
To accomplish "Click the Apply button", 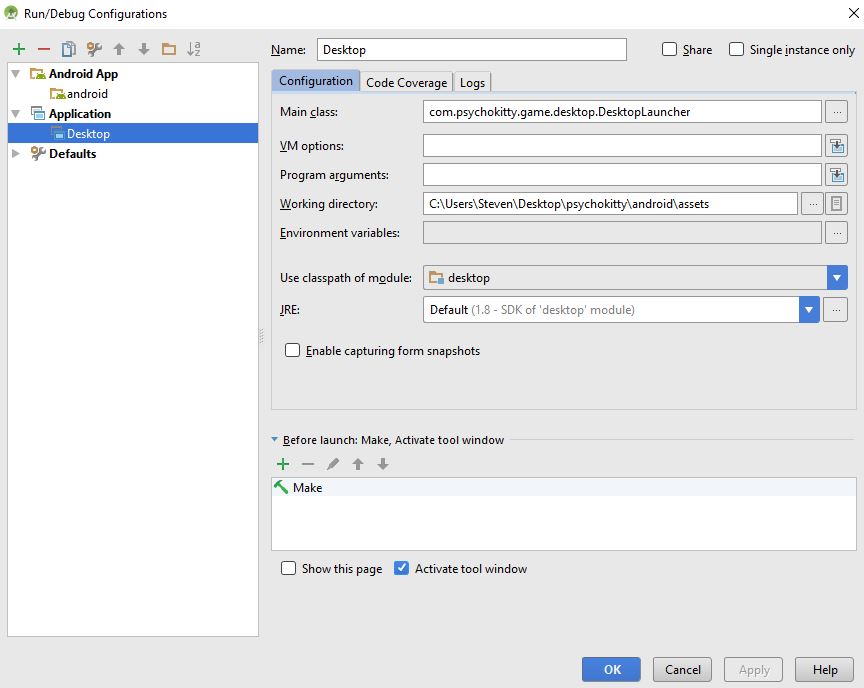I will [x=754, y=669].
